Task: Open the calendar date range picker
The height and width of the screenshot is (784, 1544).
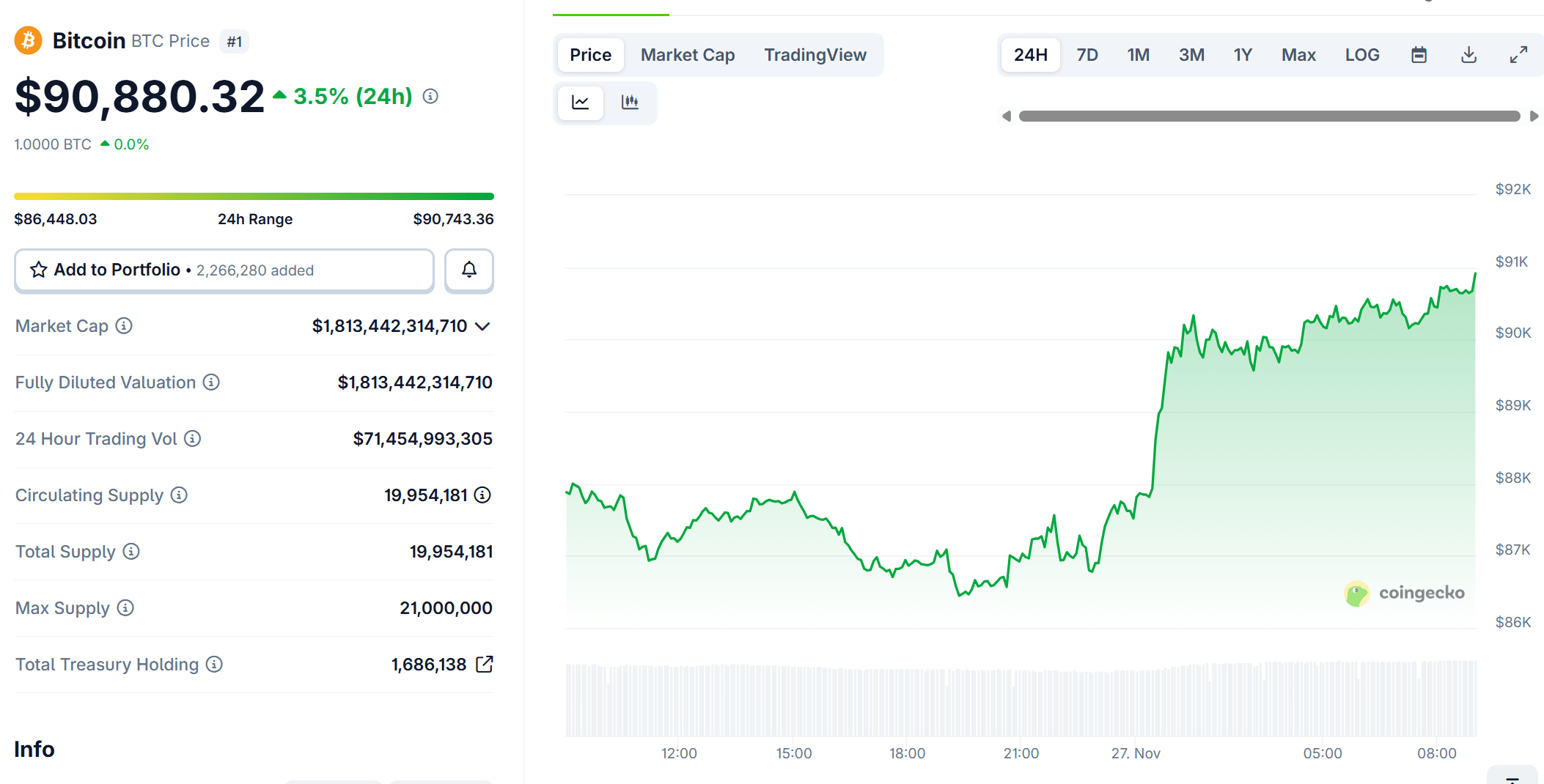Action: click(1419, 54)
